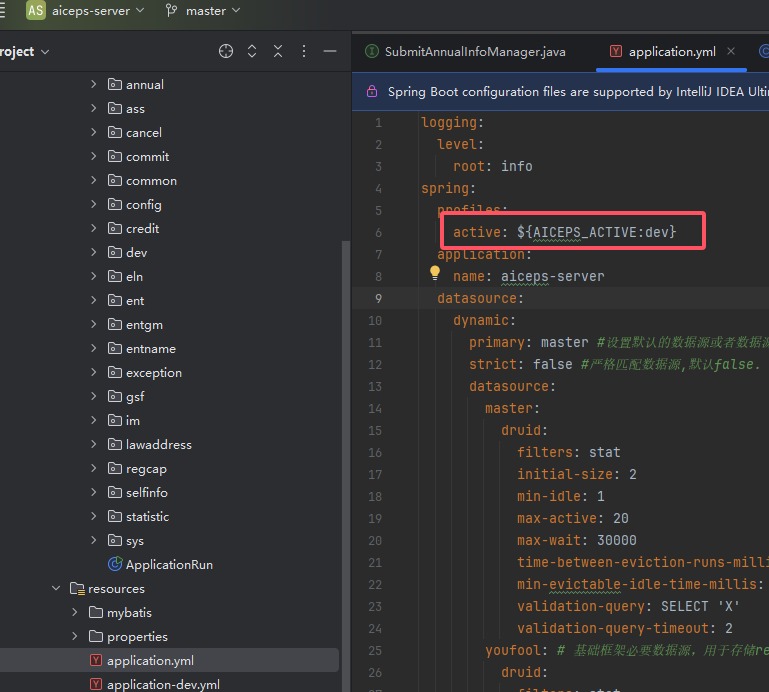The width and height of the screenshot is (769, 692).
Task: Close the application.yml tab
Action: point(731,51)
